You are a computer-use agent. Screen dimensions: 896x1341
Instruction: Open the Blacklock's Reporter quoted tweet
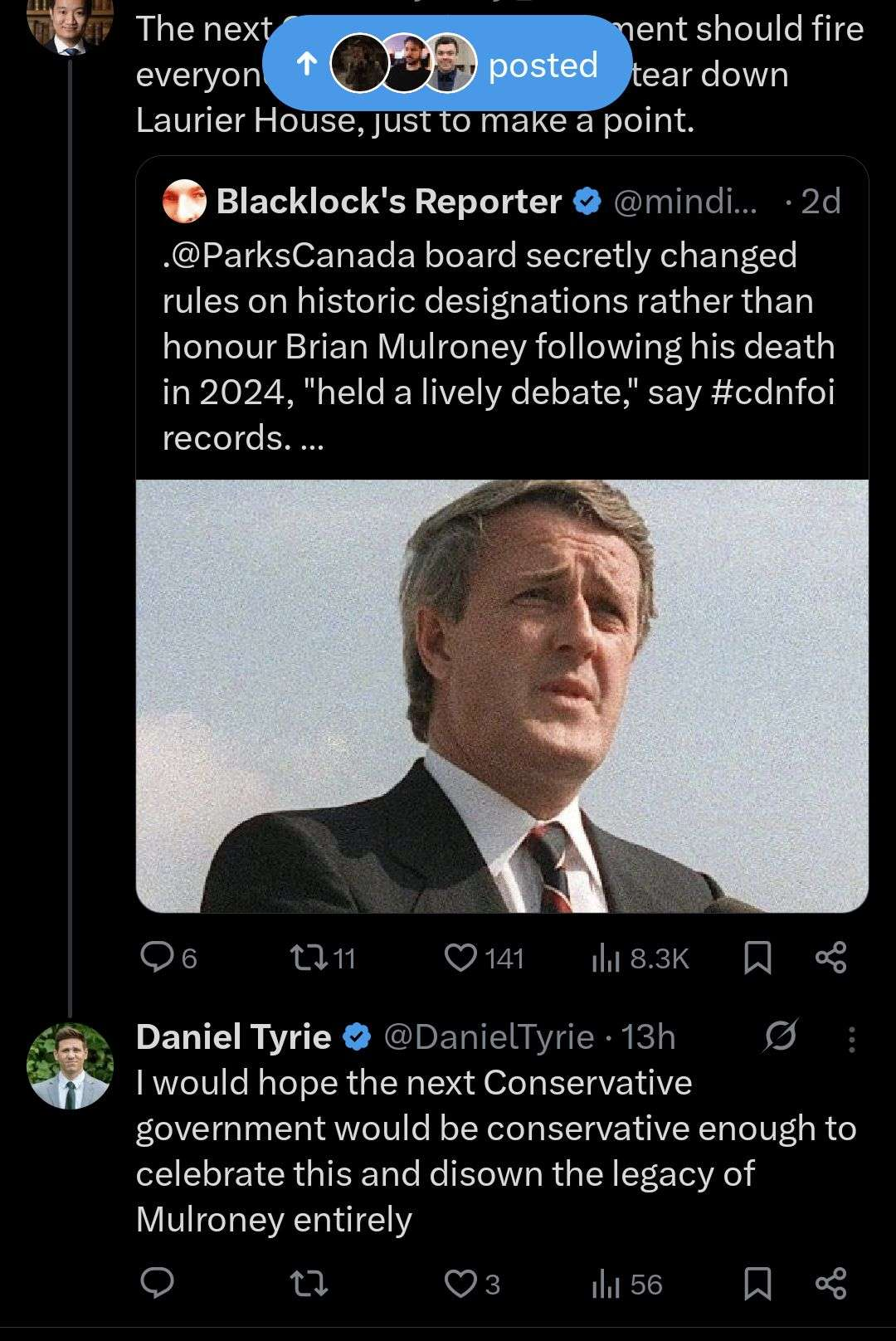click(x=498, y=344)
